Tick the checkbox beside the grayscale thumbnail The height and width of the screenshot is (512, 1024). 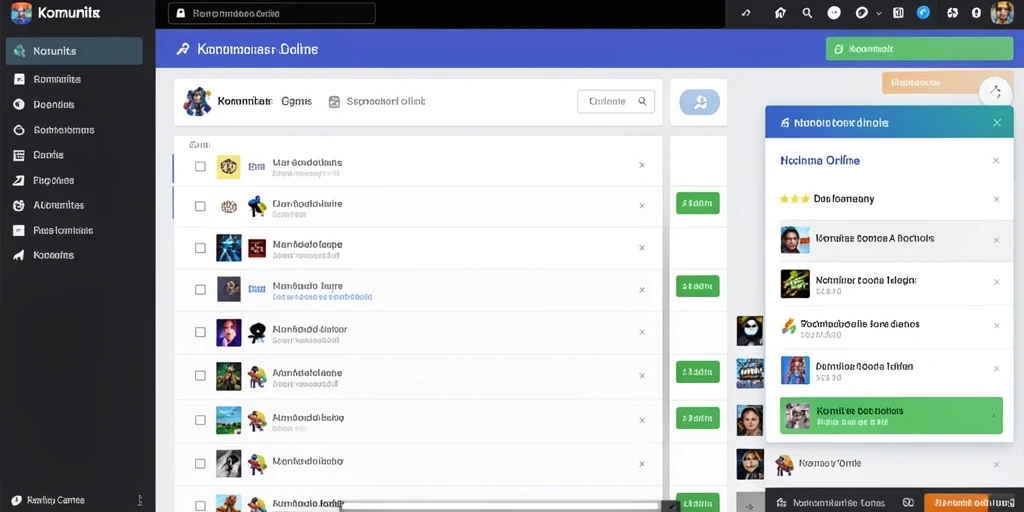click(x=200, y=463)
